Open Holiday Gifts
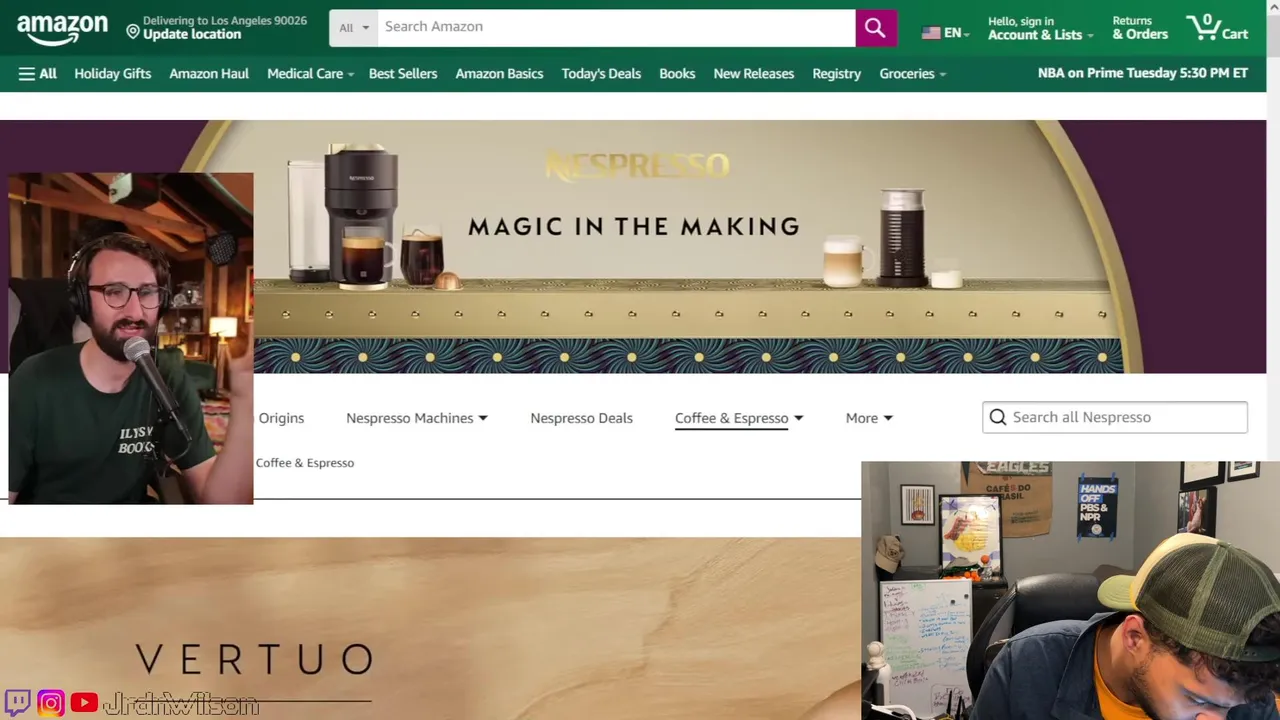The width and height of the screenshot is (1280, 720). [x=113, y=74]
